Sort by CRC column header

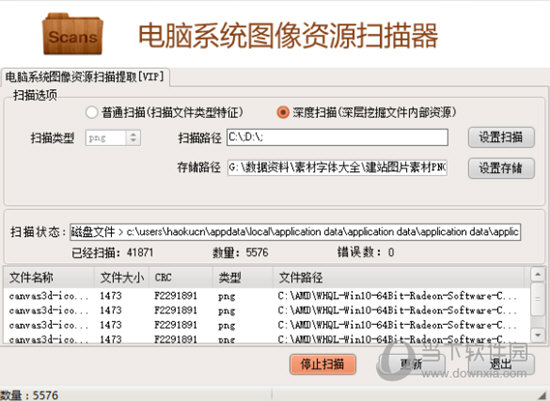pyautogui.click(x=181, y=278)
